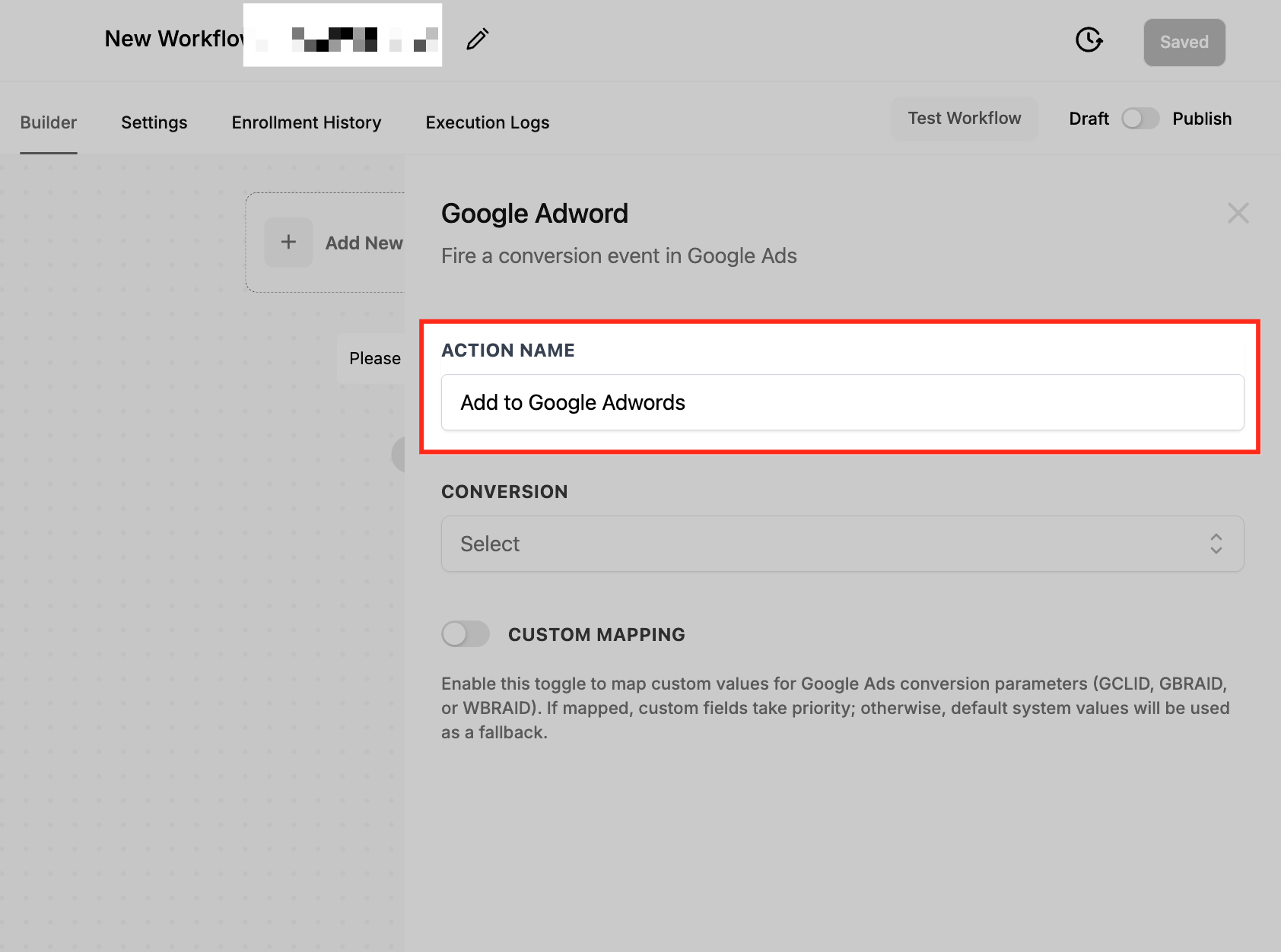Click the Test Workflow button
This screenshot has height=952, width=1281.
pyautogui.click(x=965, y=119)
